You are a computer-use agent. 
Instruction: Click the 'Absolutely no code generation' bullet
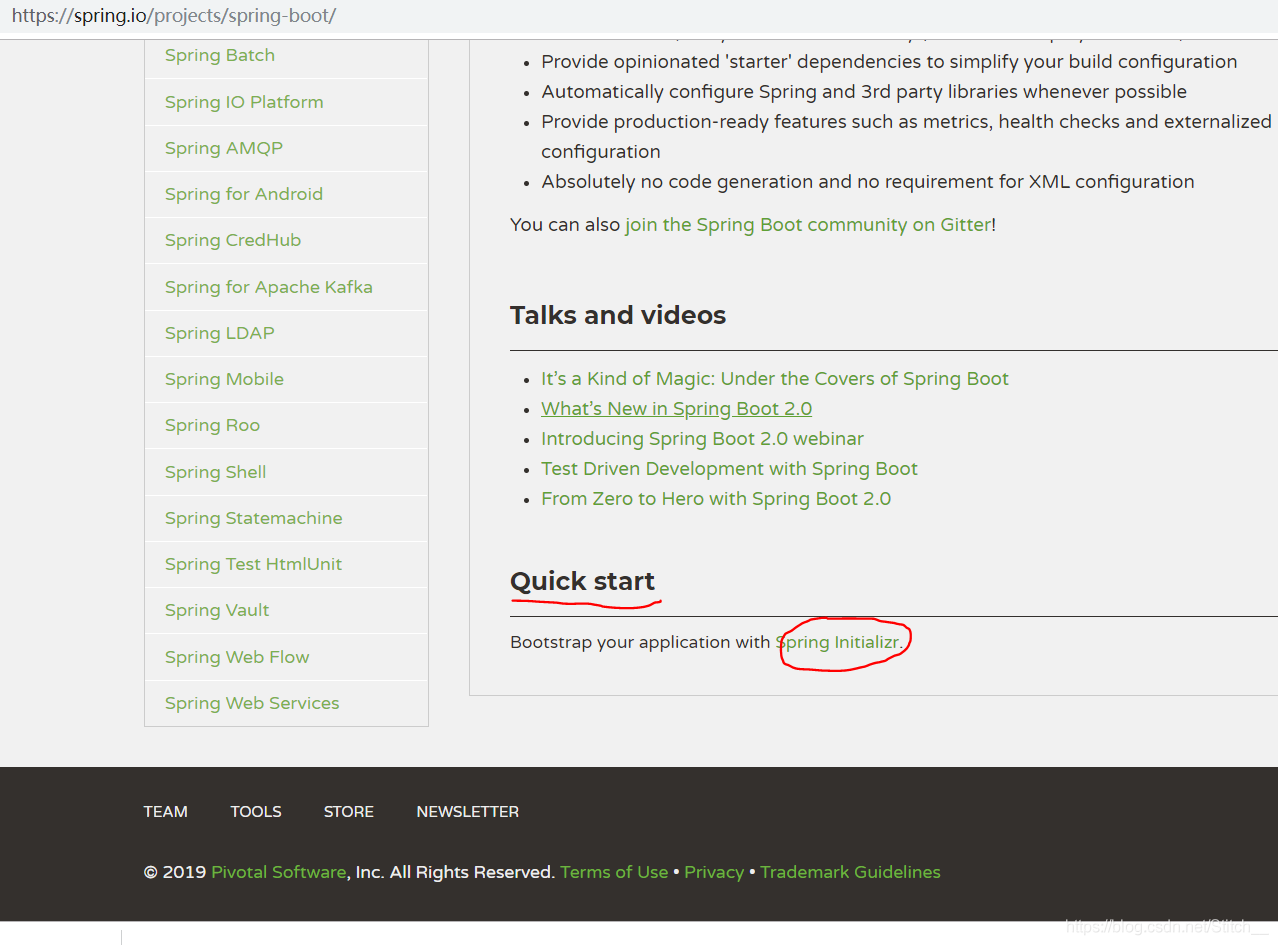868,182
